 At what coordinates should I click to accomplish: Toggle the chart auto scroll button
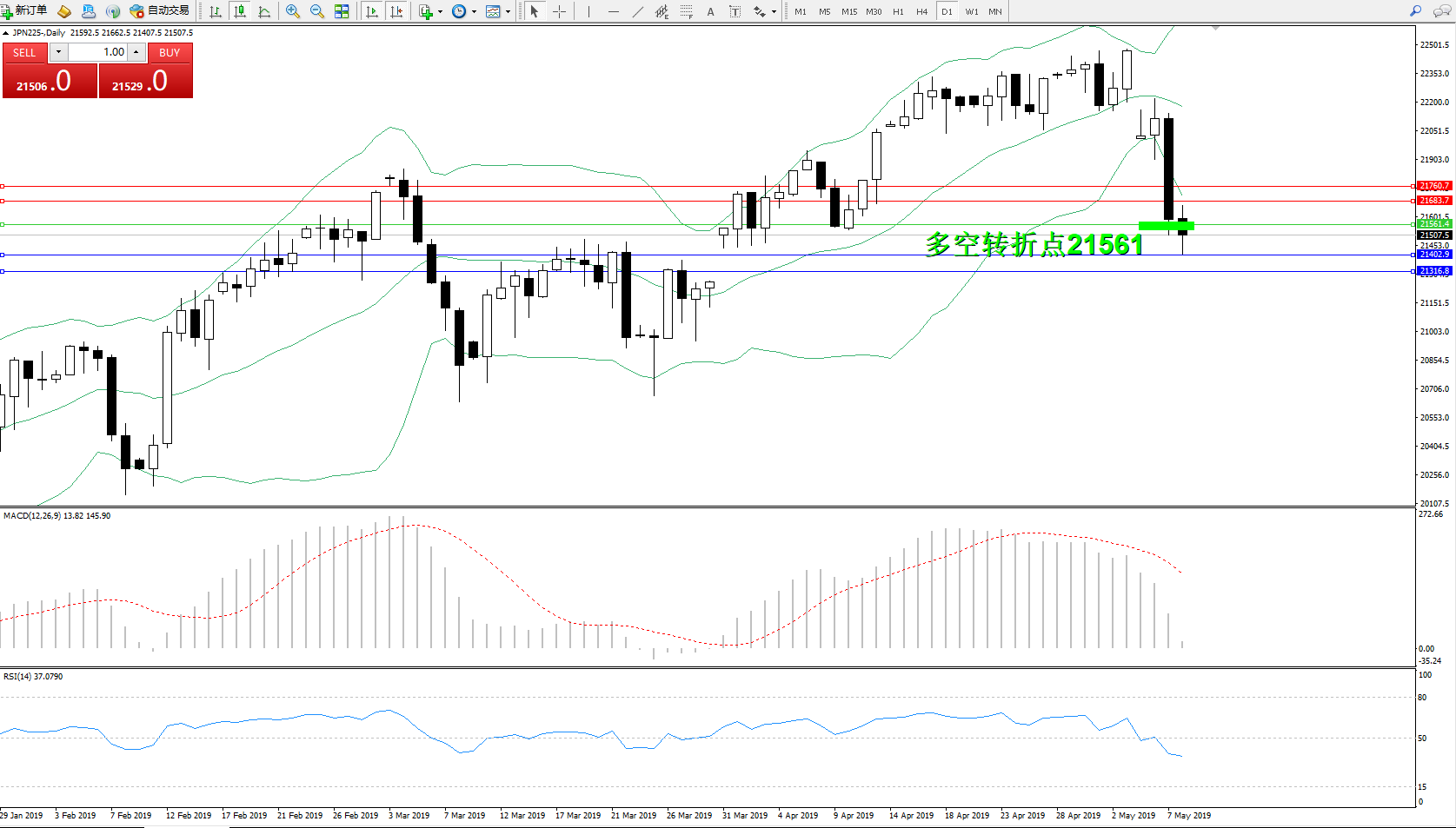point(372,11)
